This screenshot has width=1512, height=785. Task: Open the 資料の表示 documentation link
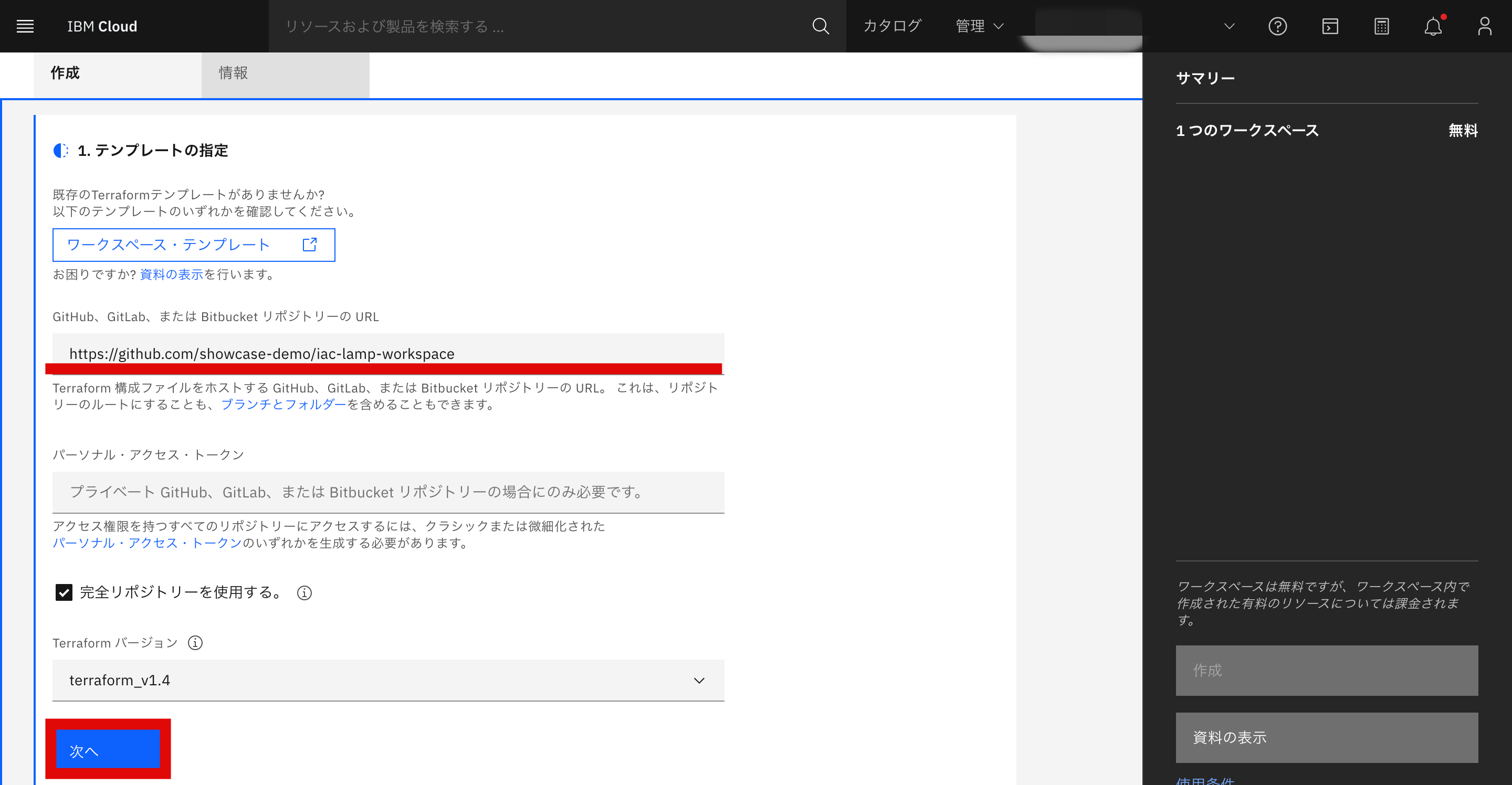coord(171,274)
